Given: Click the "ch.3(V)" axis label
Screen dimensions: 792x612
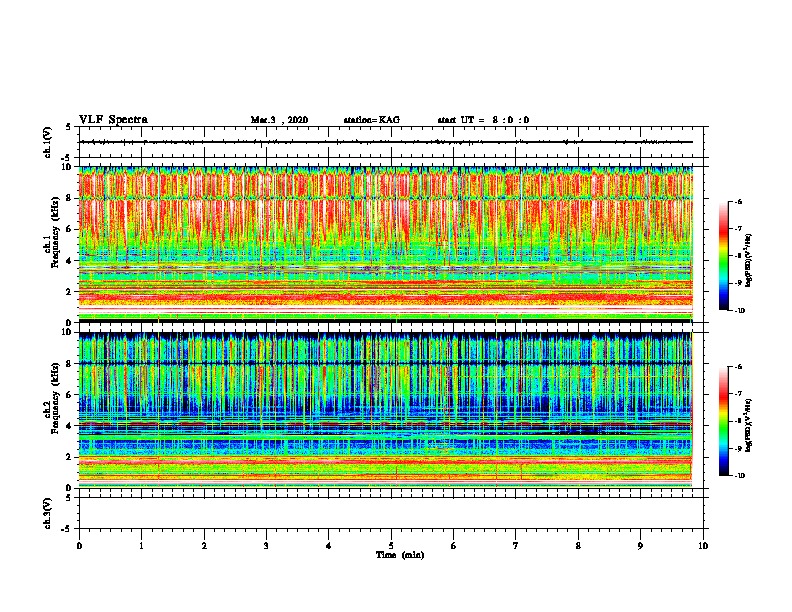Looking at the screenshot, I should point(47,513).
